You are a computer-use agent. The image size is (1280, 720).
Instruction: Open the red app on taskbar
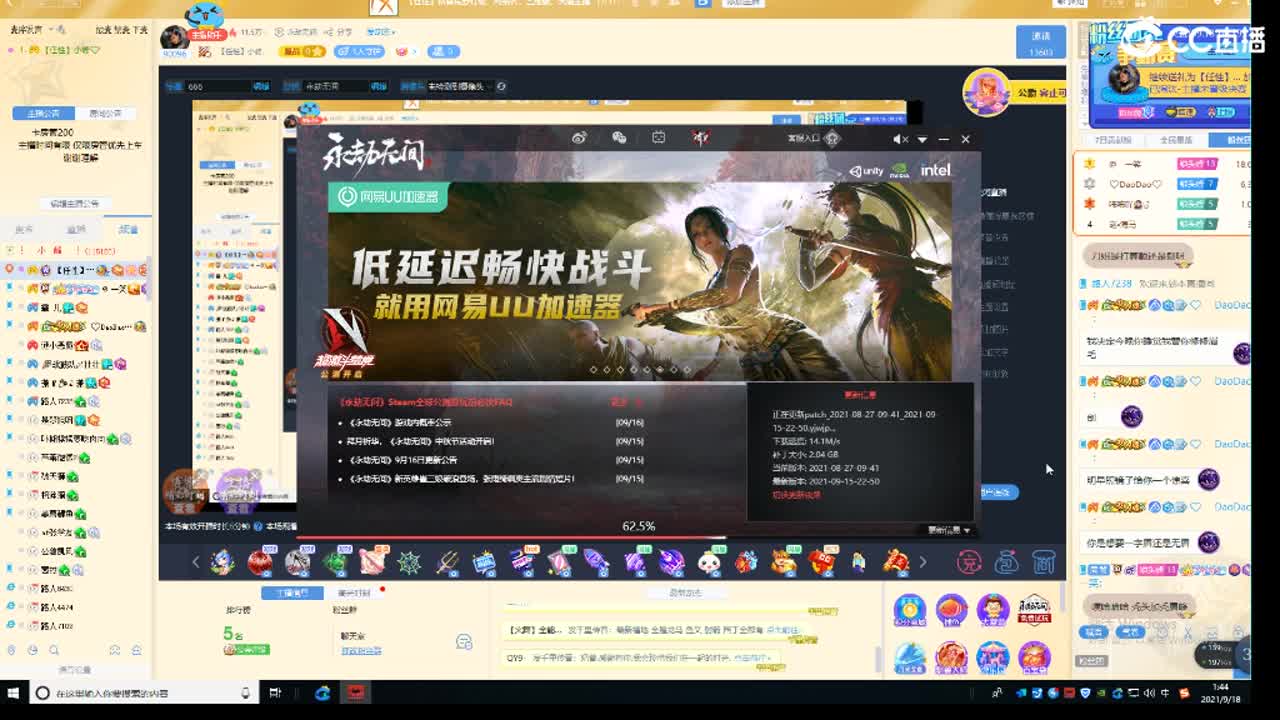pyautogui.click(x=355, y=693)
